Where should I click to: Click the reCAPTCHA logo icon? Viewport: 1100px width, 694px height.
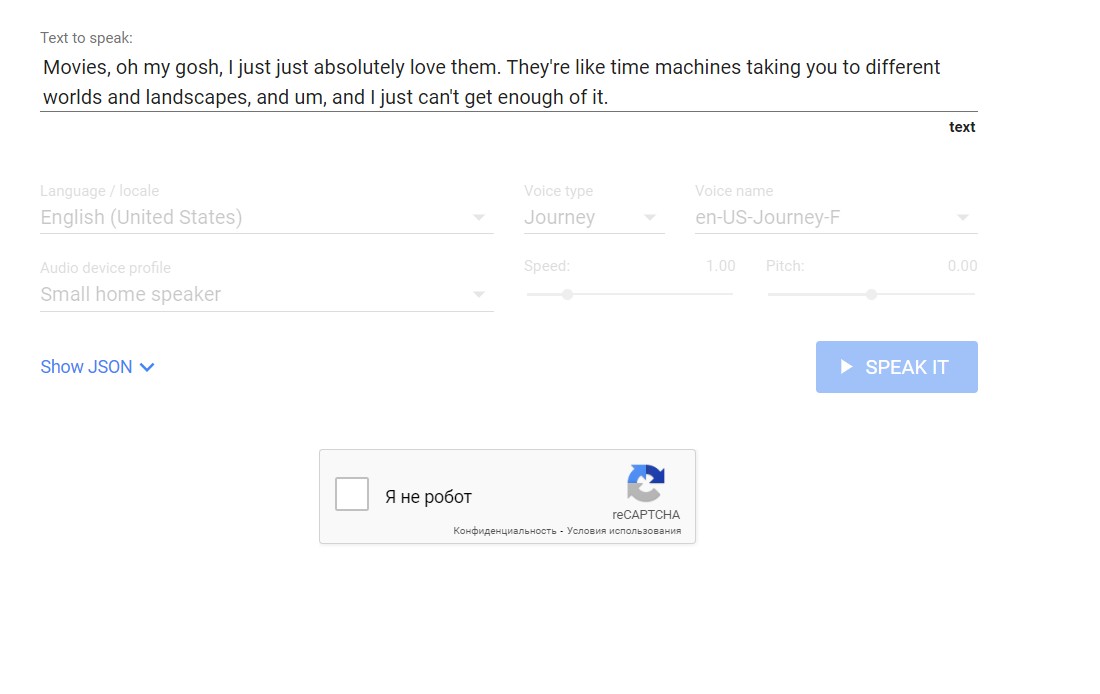(x=646, y=483)
